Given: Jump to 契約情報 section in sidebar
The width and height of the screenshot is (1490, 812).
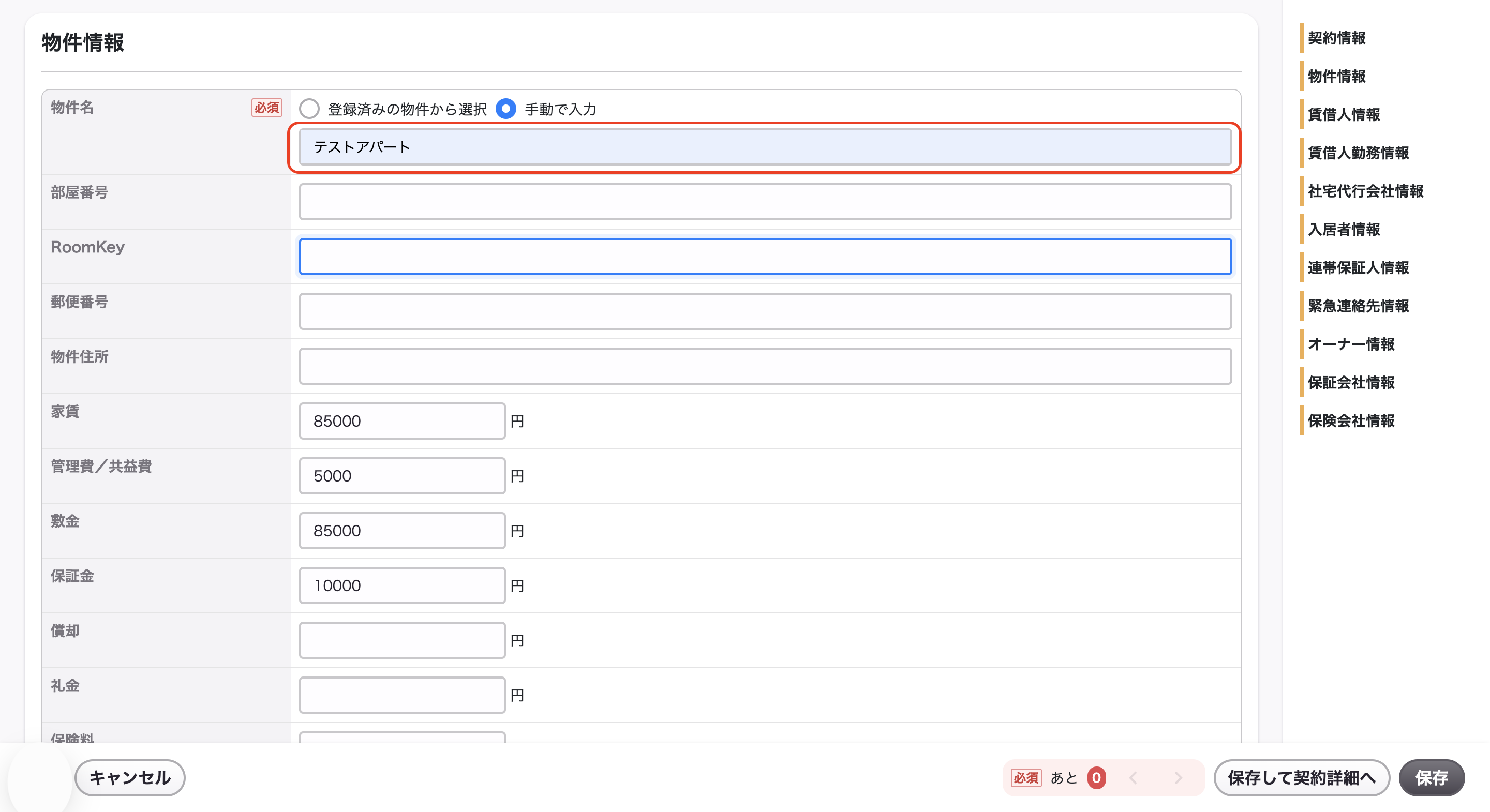Looking at the screenshot, I should point(1336,38).
